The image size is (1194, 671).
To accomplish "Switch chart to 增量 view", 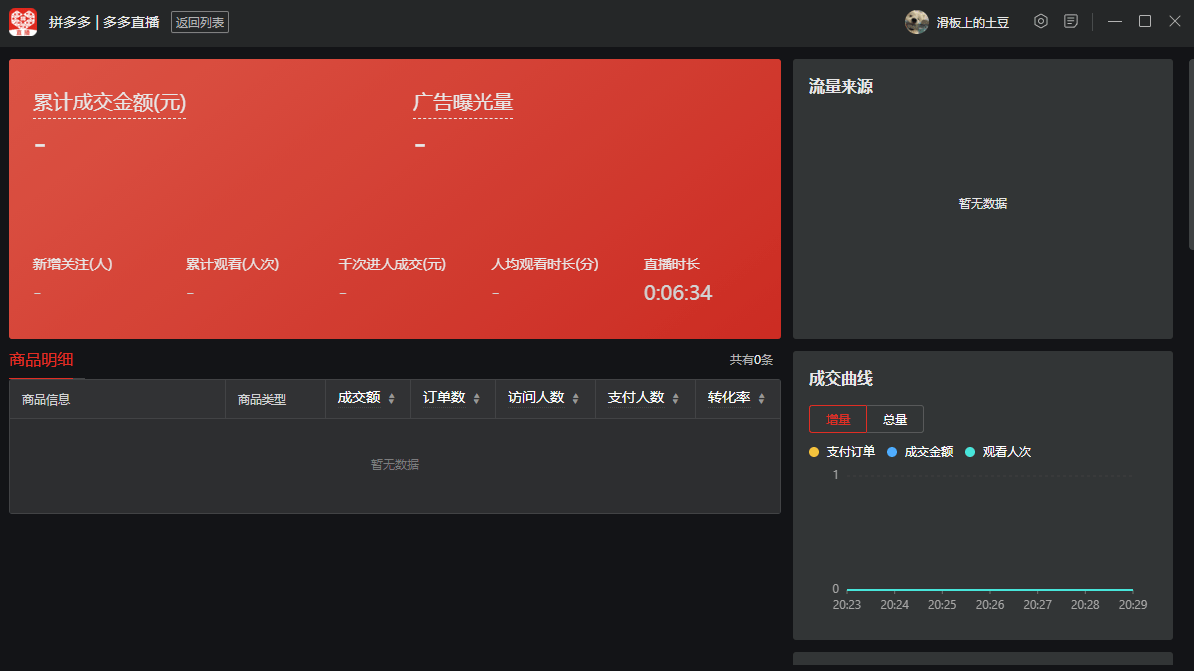I will pyautogui.click(x=838, y=419).
